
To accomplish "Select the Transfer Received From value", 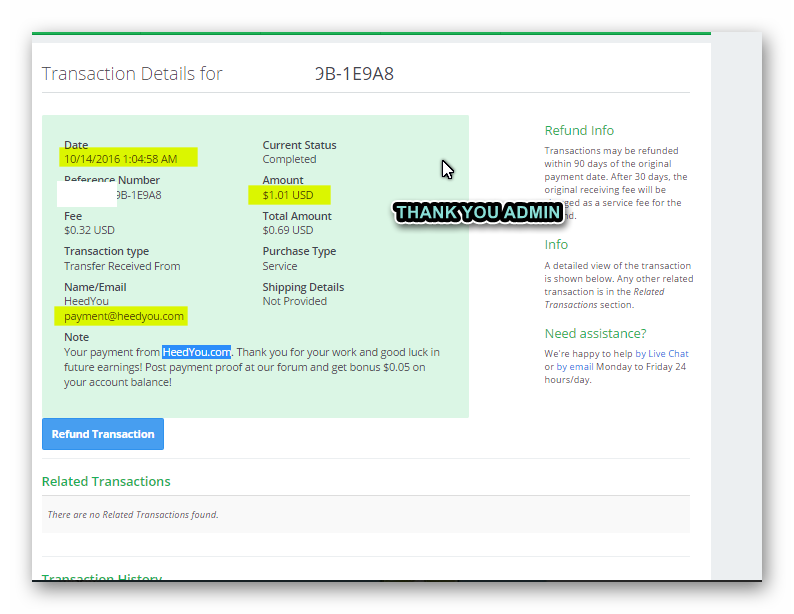I will pyautogui.click(x=122, y=266).
